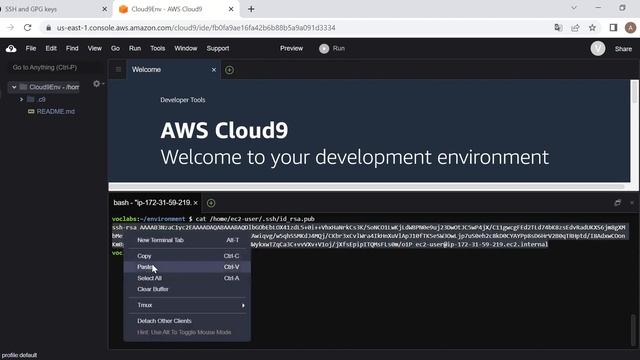The width and height of the screenshot is (640, 360).
Task: Close the Welcome tab
Action: [213, 70]
